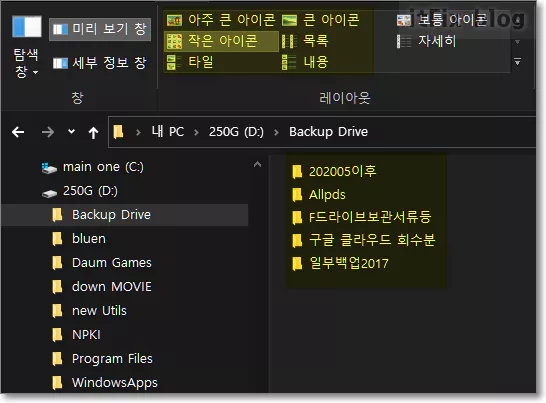Select 큰 아이콘 large icons layout
The image size is (546, 403).
(x=320, y=20)
